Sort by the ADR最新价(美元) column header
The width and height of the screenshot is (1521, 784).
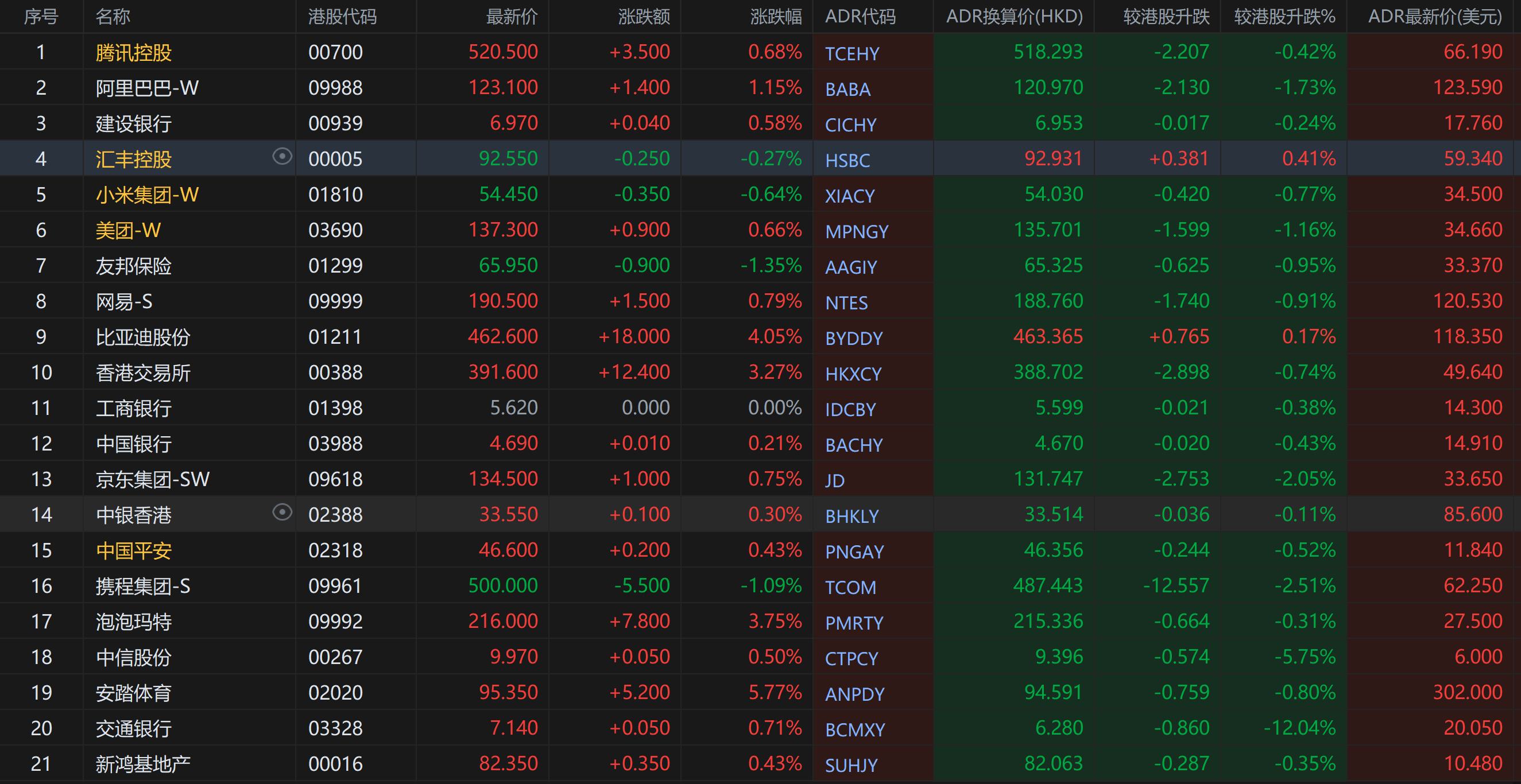[x=1435, y=17]
